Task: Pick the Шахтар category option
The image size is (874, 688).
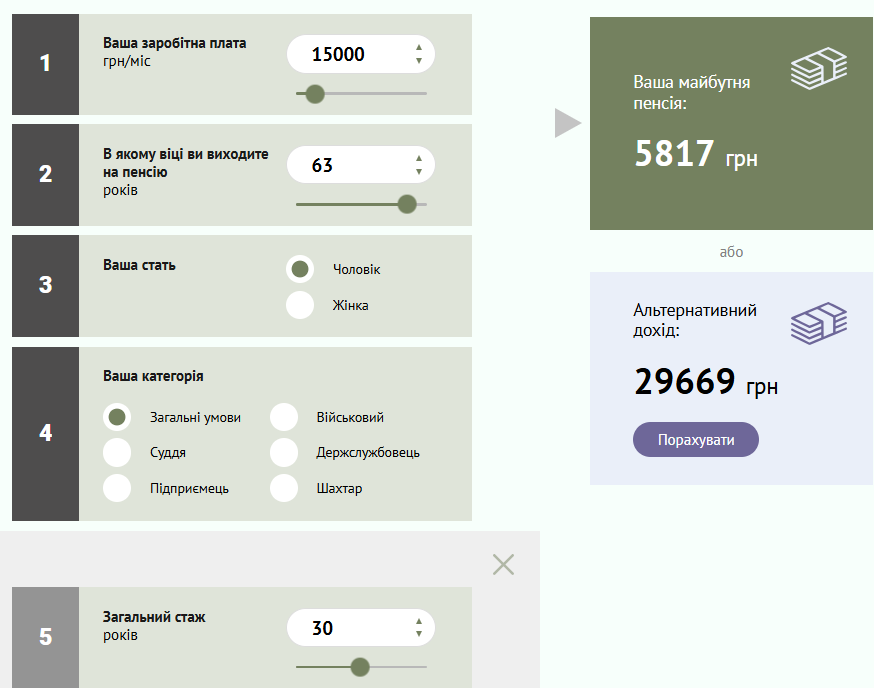Action: pos(284,488)
